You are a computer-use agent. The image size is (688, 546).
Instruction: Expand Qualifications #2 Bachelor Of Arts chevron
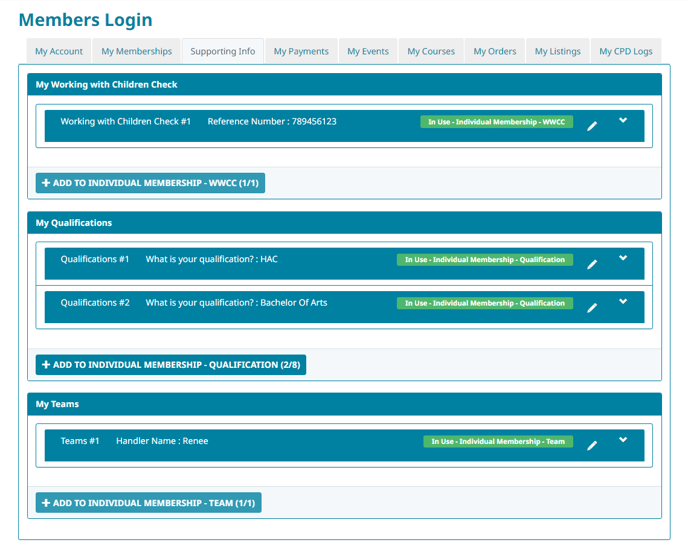623,301
